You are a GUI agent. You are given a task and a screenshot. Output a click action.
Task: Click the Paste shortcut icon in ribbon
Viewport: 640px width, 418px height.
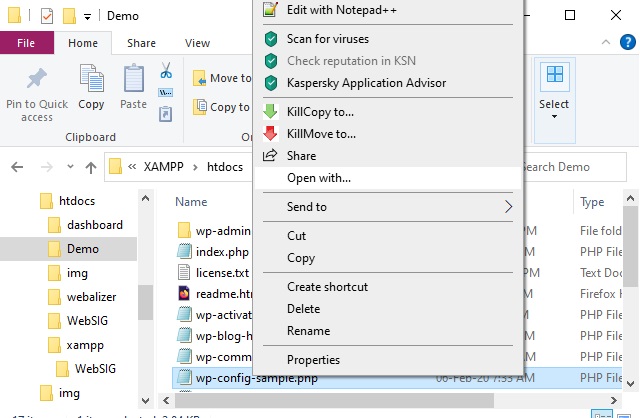pos(165,114)
